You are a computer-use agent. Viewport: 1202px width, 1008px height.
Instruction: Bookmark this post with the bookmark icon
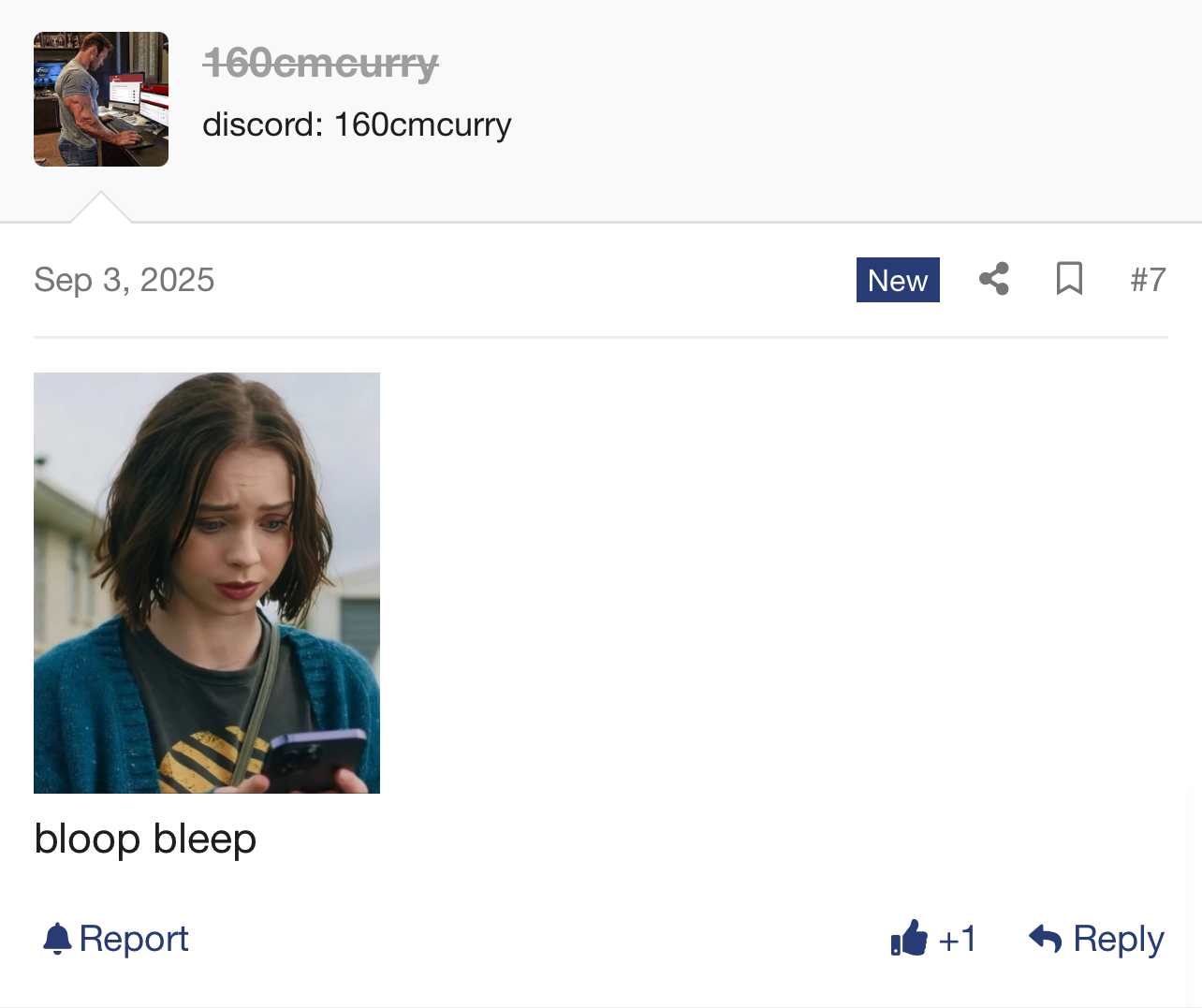(1069, 279)
